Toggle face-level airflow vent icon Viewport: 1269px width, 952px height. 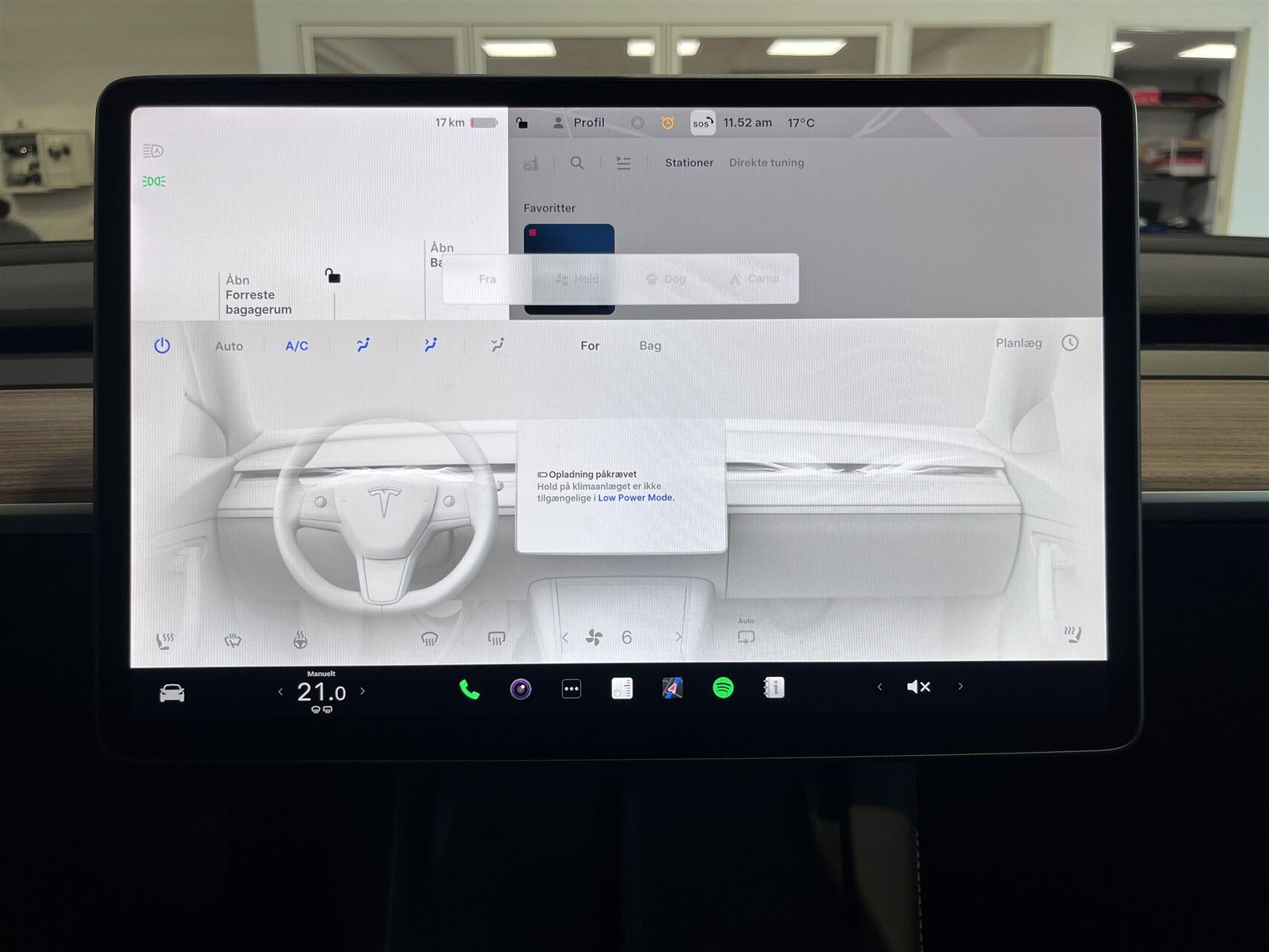tap(363, 345)
